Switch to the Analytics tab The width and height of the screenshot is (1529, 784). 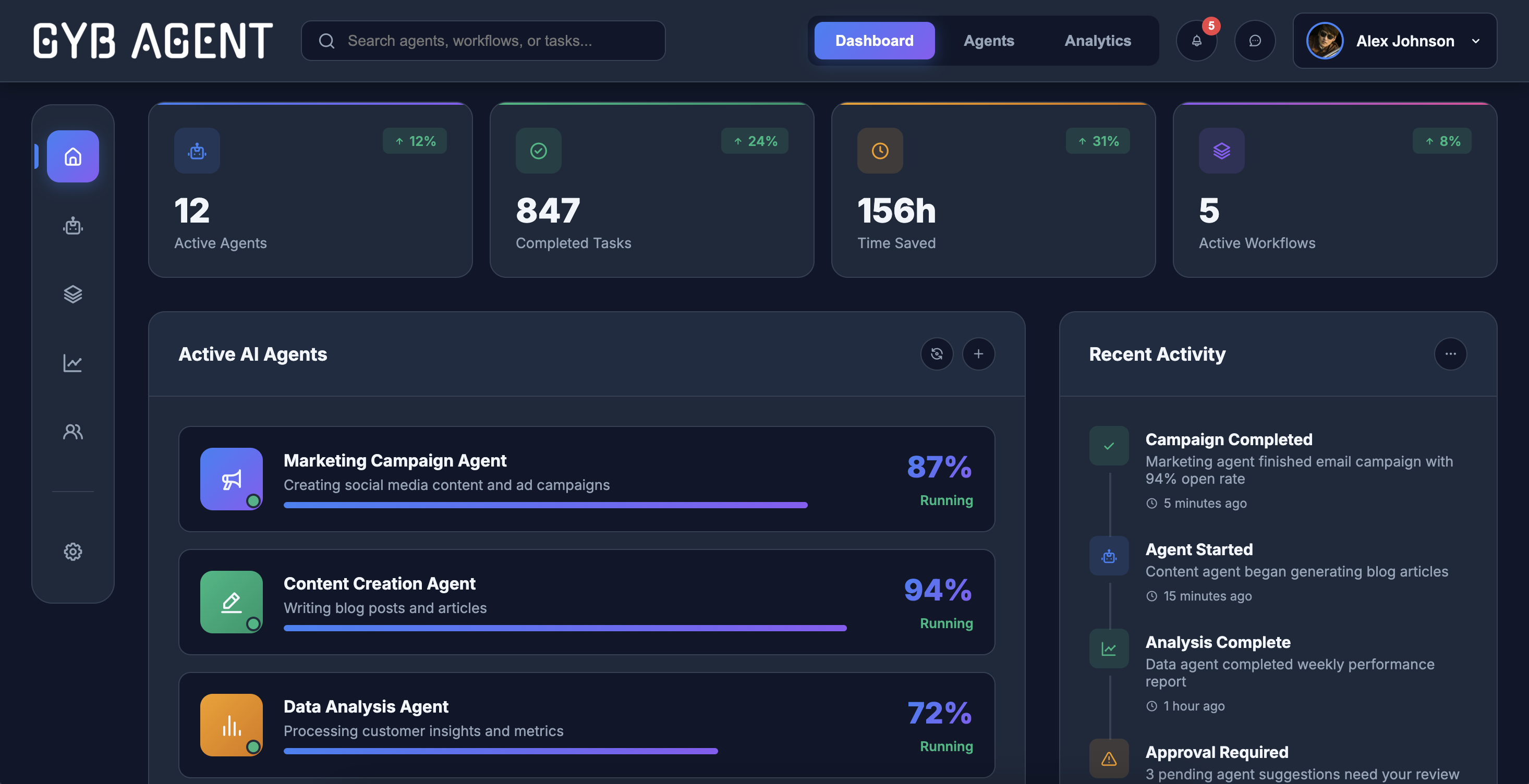tap(1098, 41)
